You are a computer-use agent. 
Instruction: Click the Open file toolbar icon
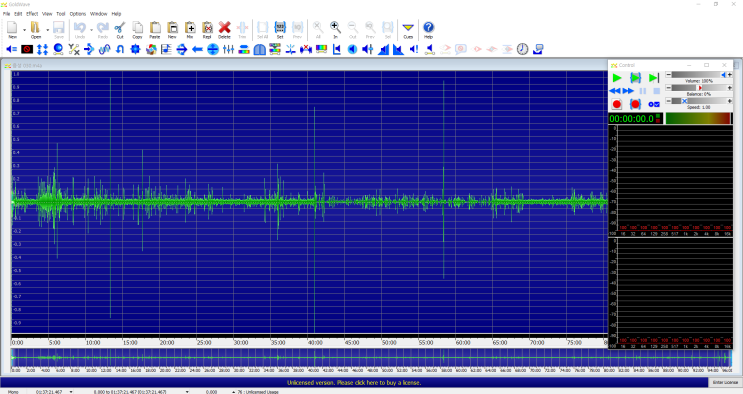(x=36, y=29)
